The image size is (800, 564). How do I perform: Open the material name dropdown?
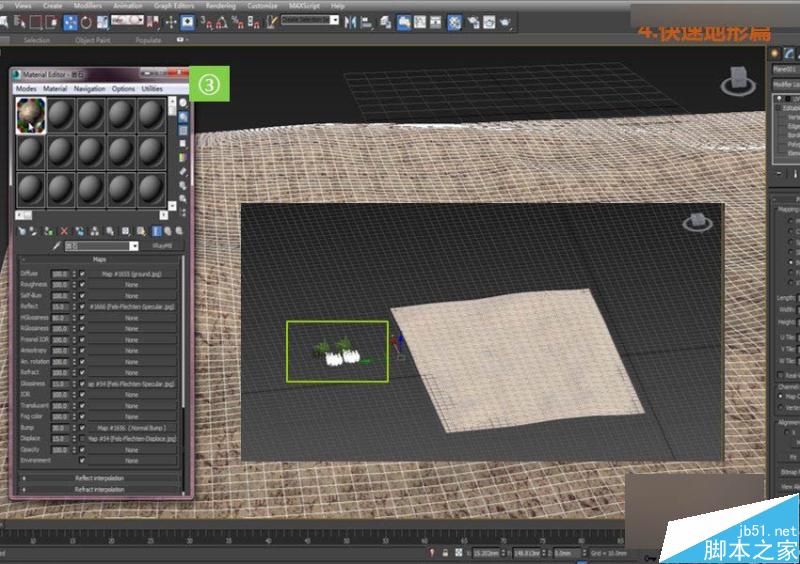(134, 246)
